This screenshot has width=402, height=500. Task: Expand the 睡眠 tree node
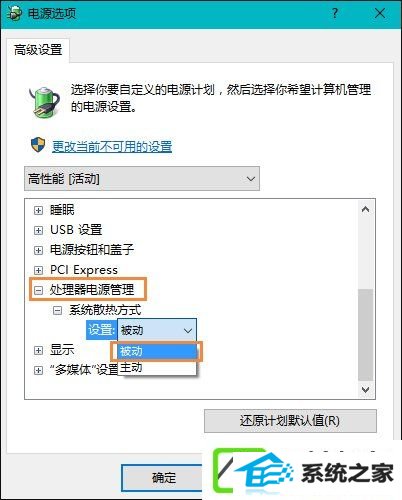[39, 210]
